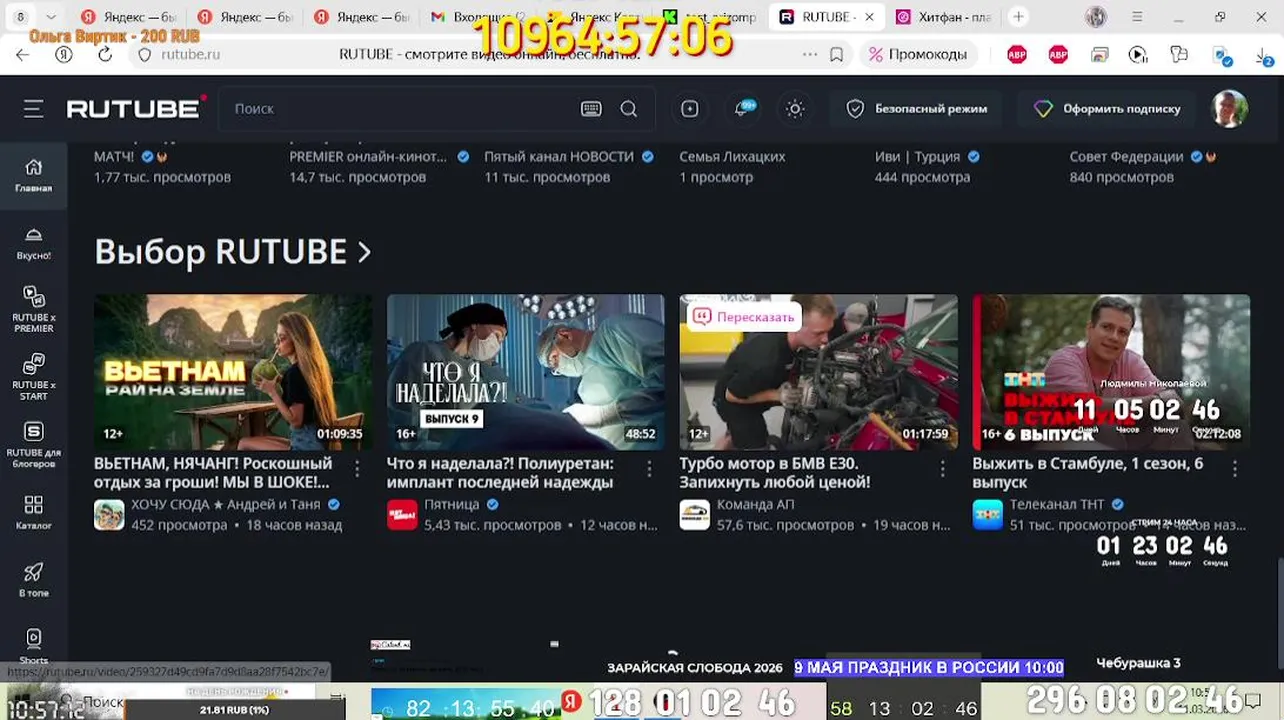Open options menu for Турбо мотор video

(943, 468)
